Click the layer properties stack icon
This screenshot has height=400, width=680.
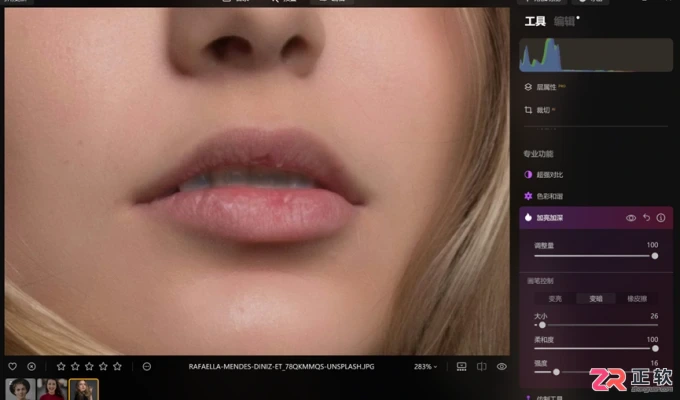(528, 87)
